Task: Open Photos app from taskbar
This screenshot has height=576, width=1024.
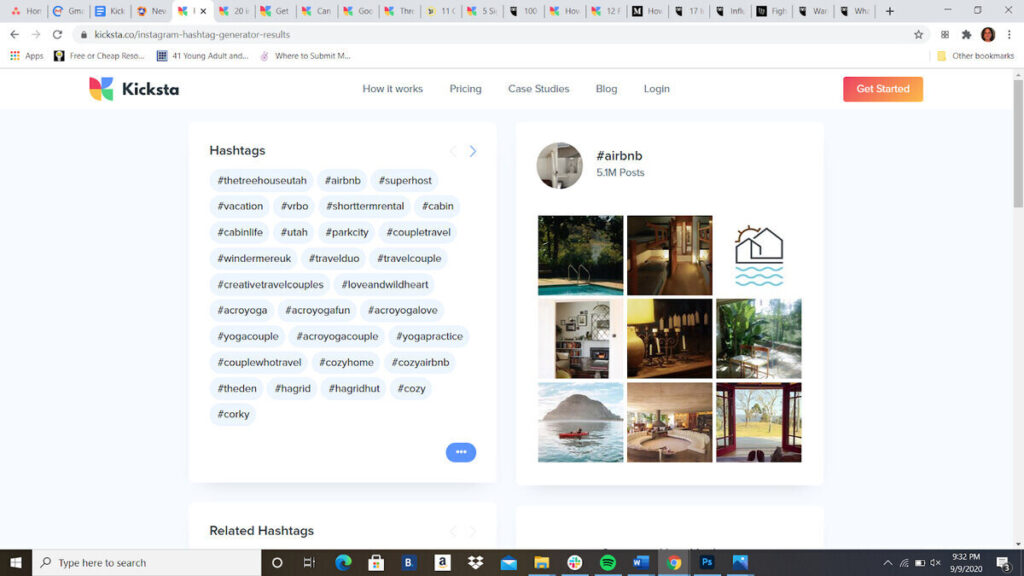Action: (x=740, y=562)
